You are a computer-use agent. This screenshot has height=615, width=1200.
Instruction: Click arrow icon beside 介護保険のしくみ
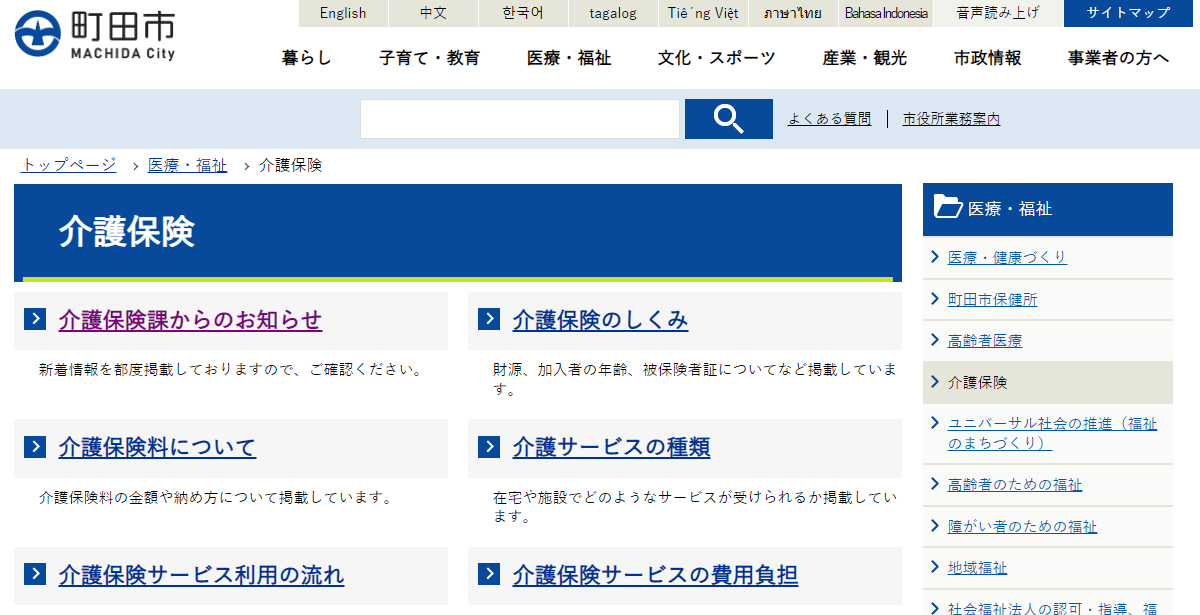[x=489, y=319]
